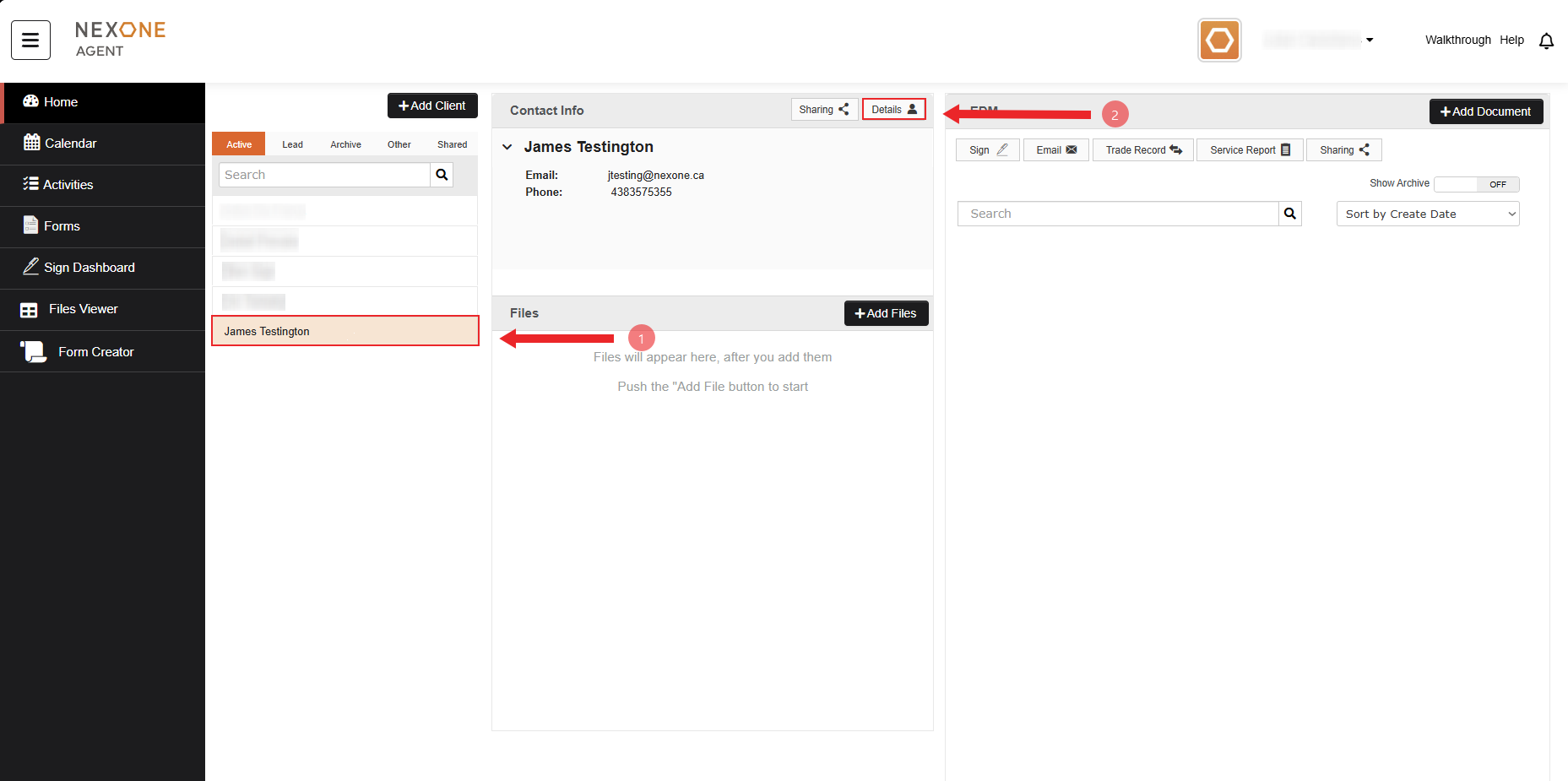Click the orange Nexone hexagon avatar
The height and width of the screenshot is (781, 1568).
(1219, 41)
